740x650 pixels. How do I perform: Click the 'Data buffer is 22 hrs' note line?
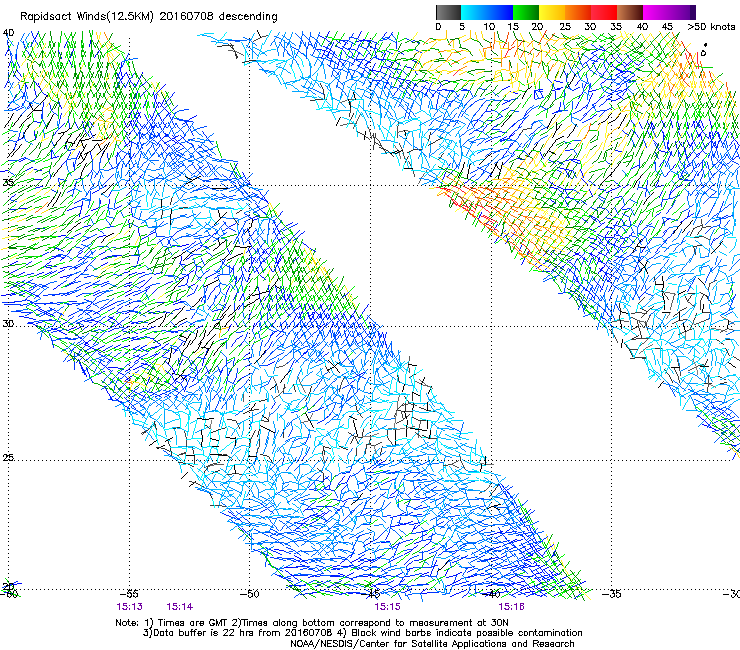click(362, 633)
